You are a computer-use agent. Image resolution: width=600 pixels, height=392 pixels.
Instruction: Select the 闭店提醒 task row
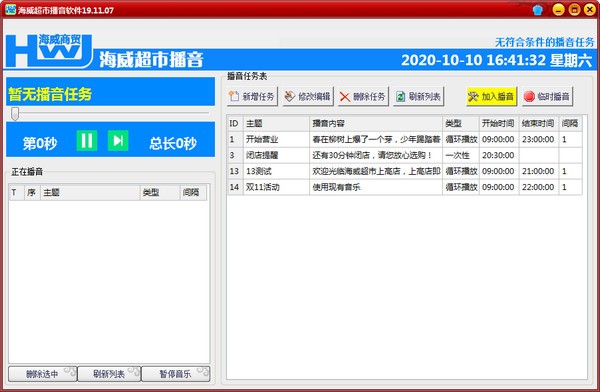[405, 155]
